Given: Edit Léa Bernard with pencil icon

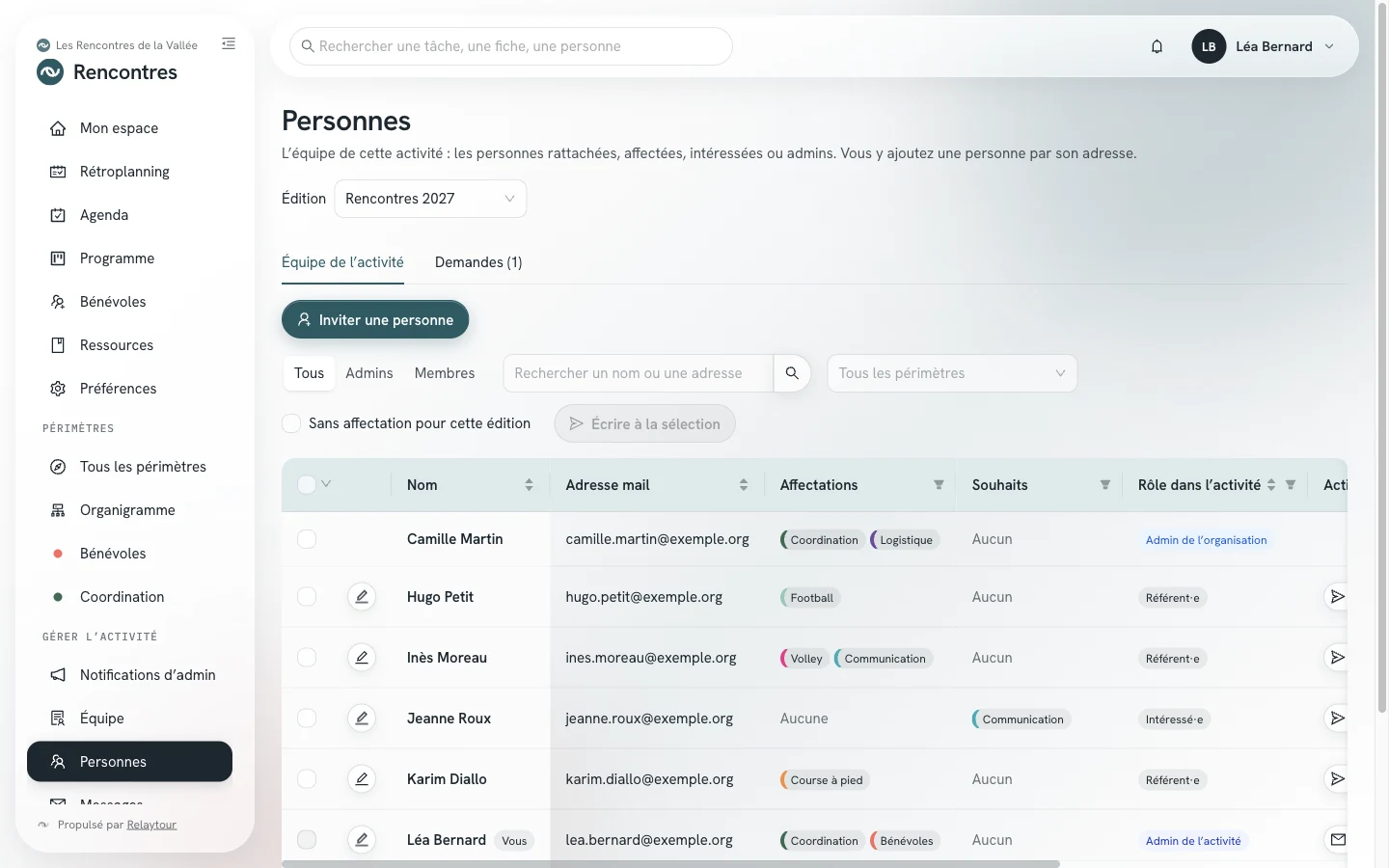Looking at the screenshot, I should click(362, 840).
